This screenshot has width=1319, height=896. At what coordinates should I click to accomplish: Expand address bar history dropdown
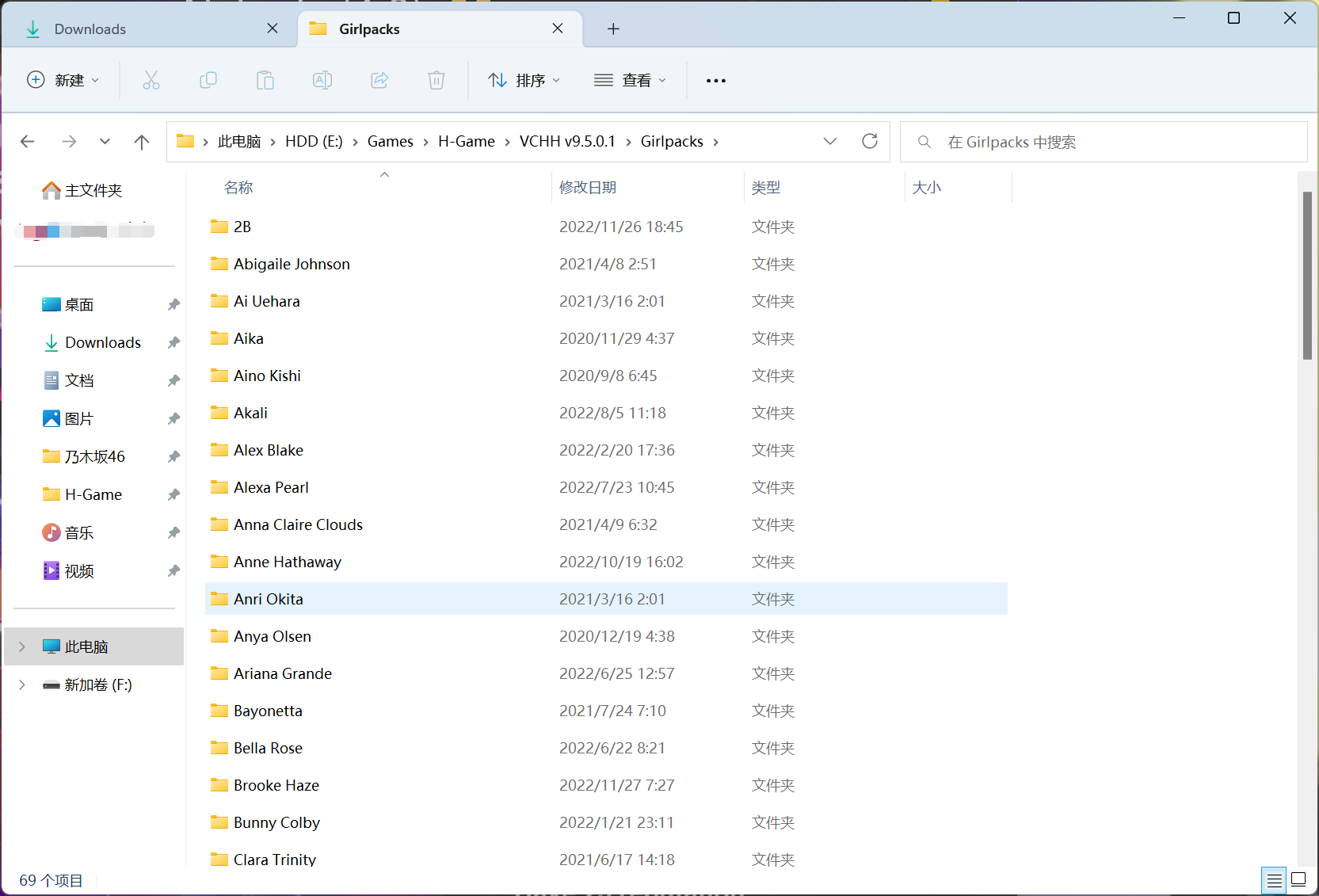(x=830, y=141)
